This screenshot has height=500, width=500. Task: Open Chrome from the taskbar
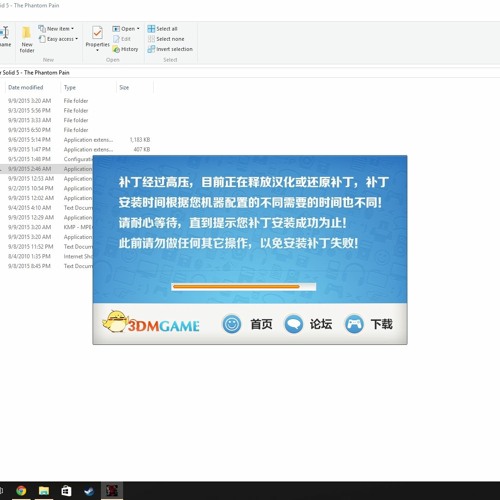click(21, 491)
